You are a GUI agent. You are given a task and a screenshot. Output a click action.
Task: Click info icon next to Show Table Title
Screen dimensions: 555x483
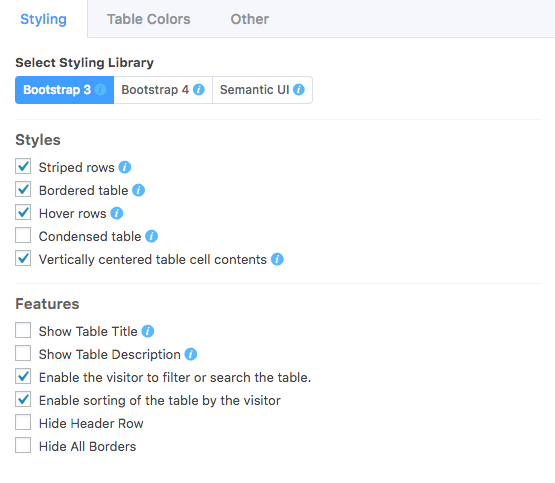pos(148,331)
